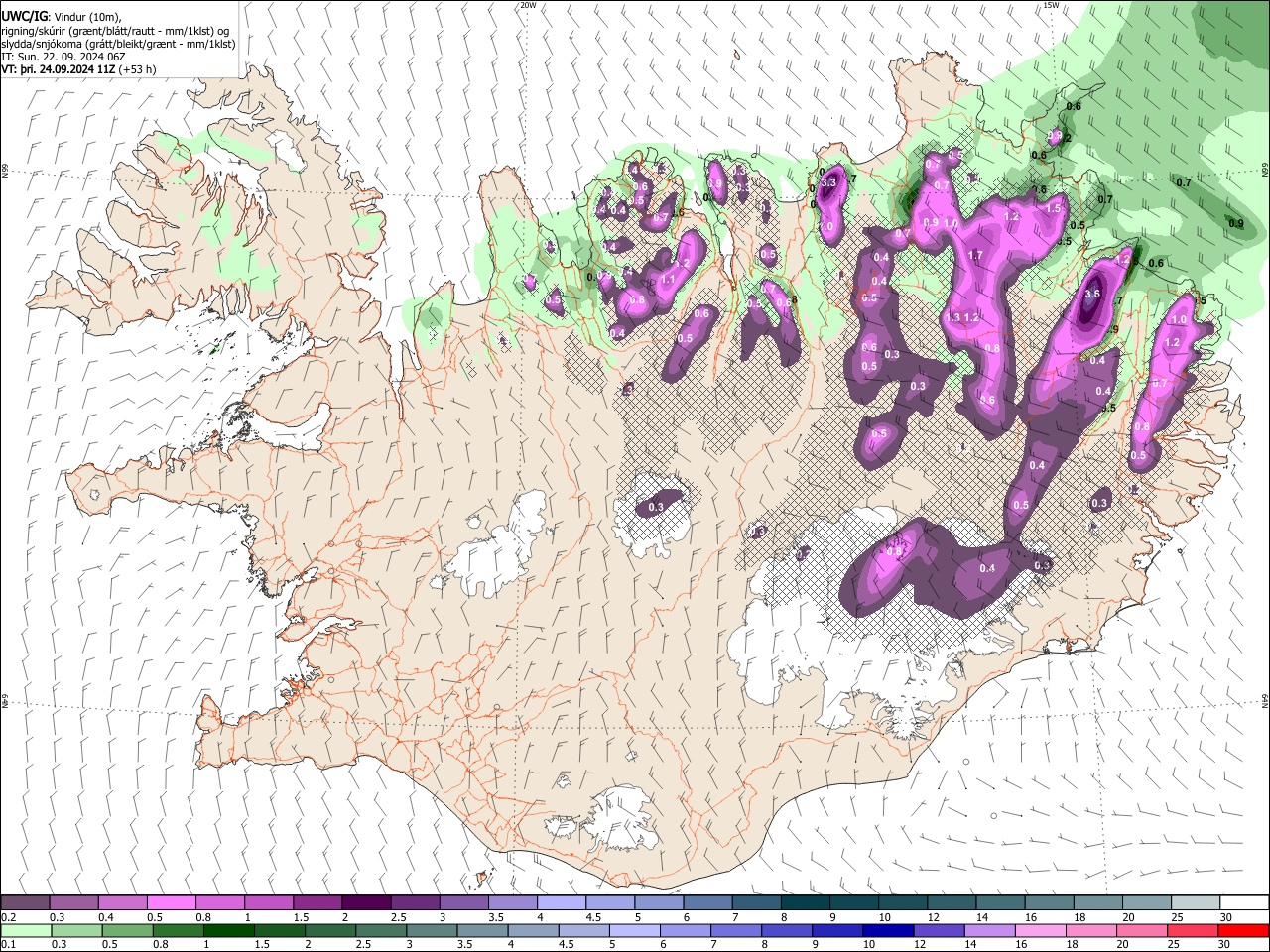The width and height of the screenshot is (1270, 952).
Task: Click the 3.3 precipitation value on map
Action: (830, 183)
